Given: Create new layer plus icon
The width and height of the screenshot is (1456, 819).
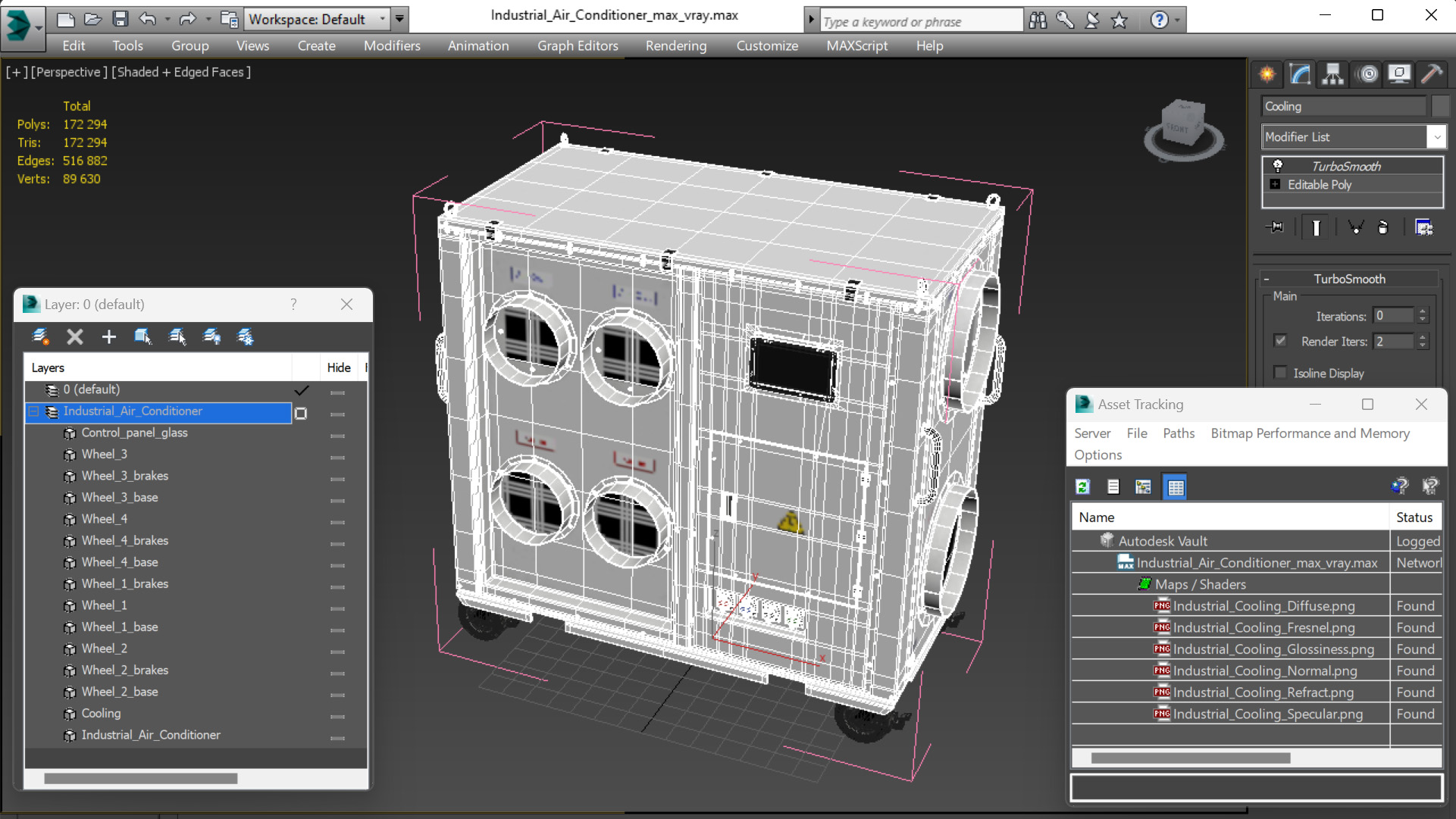Looking at the screenshot, I should click(x=109, y=336).
